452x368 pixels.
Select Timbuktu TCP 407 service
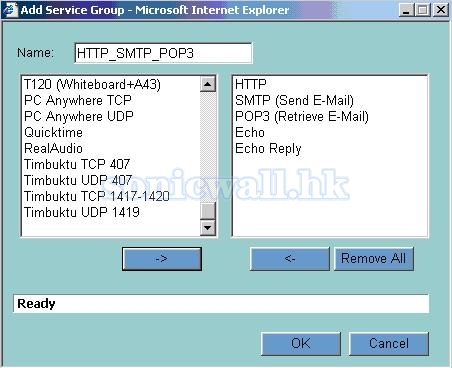click(77, 164)
